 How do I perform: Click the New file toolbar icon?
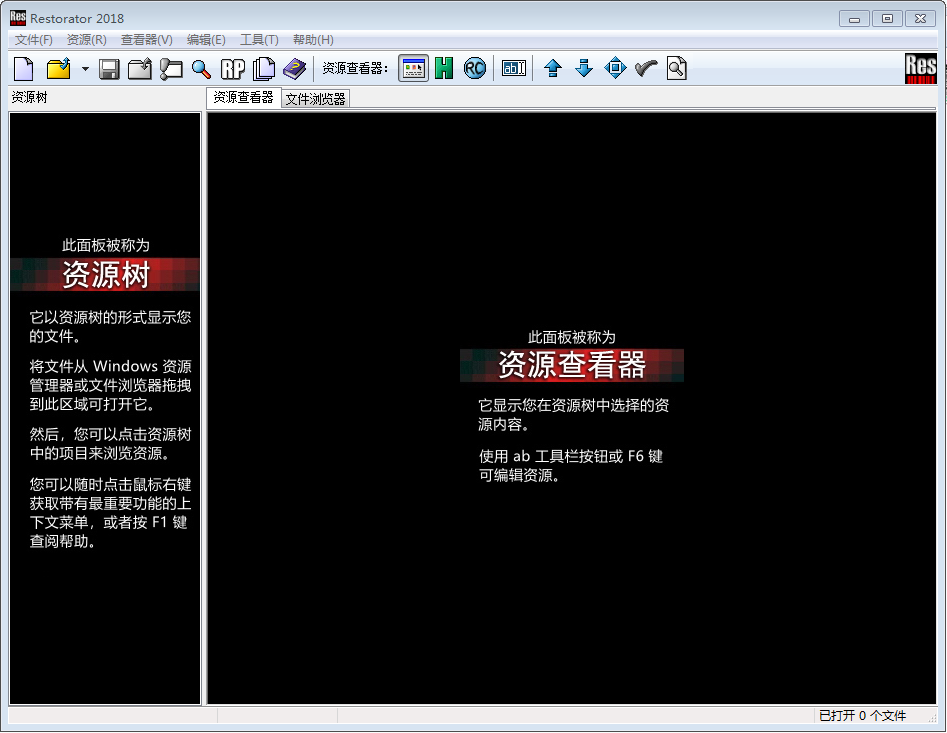pos(23,68)
